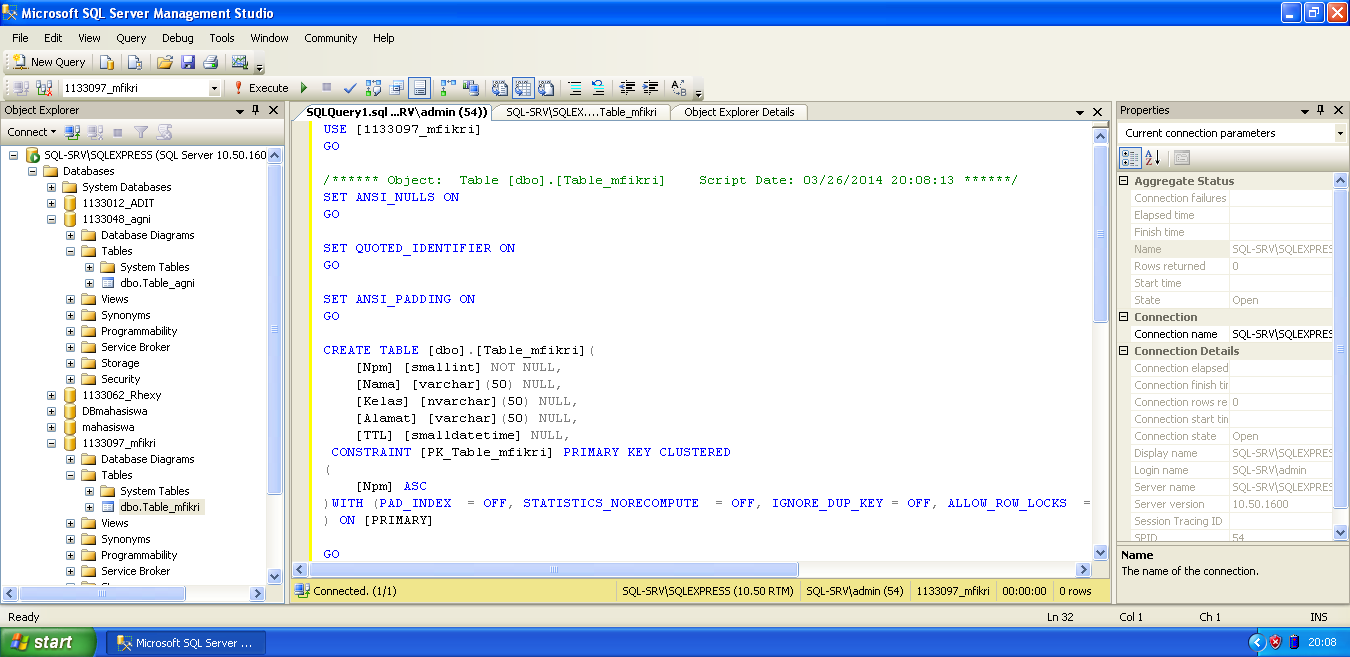Pin the Properties panel with auto-hide pushpin
The image size is (1350, 657).
(x=1321, y=110)
